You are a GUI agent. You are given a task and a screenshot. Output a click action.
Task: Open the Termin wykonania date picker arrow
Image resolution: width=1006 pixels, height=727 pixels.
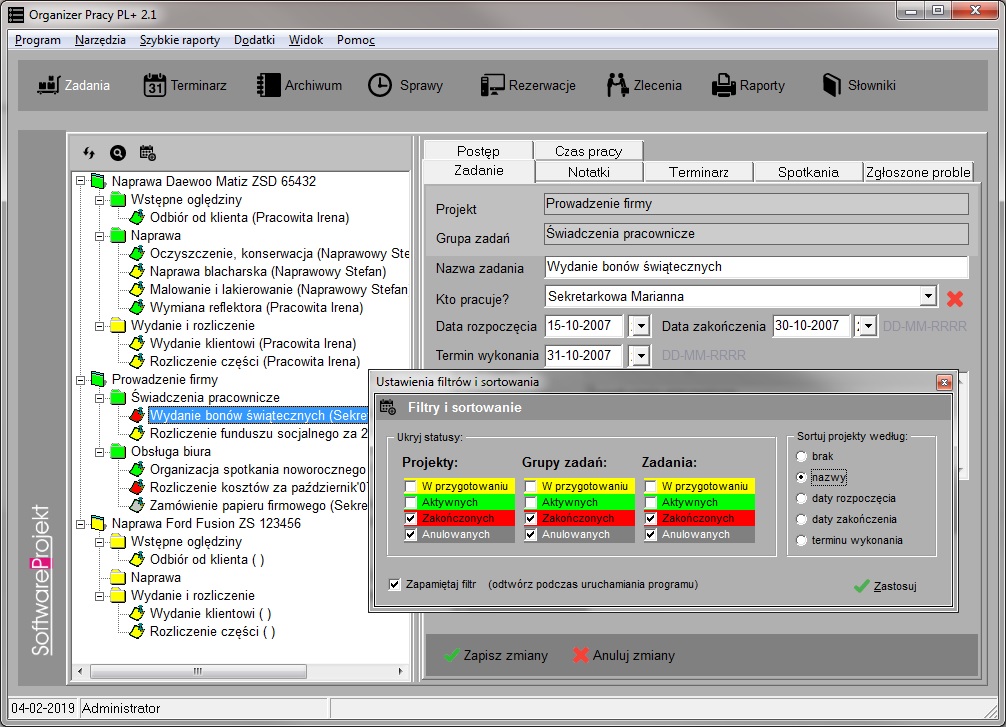(x=641, y=355)
